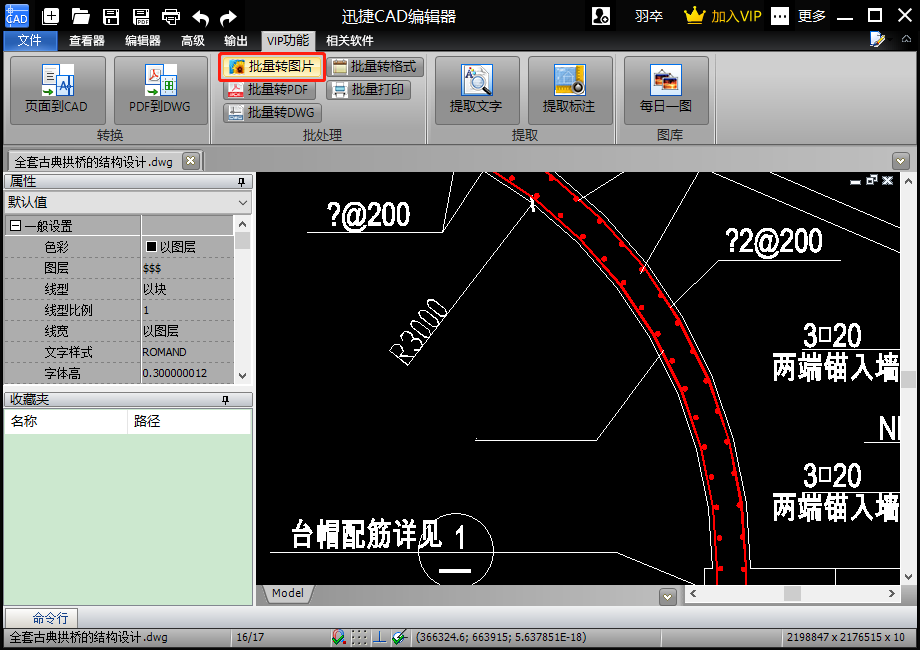Choose 批量转PDF batch tool
The image size is (920, 650).
pos(269,89)
